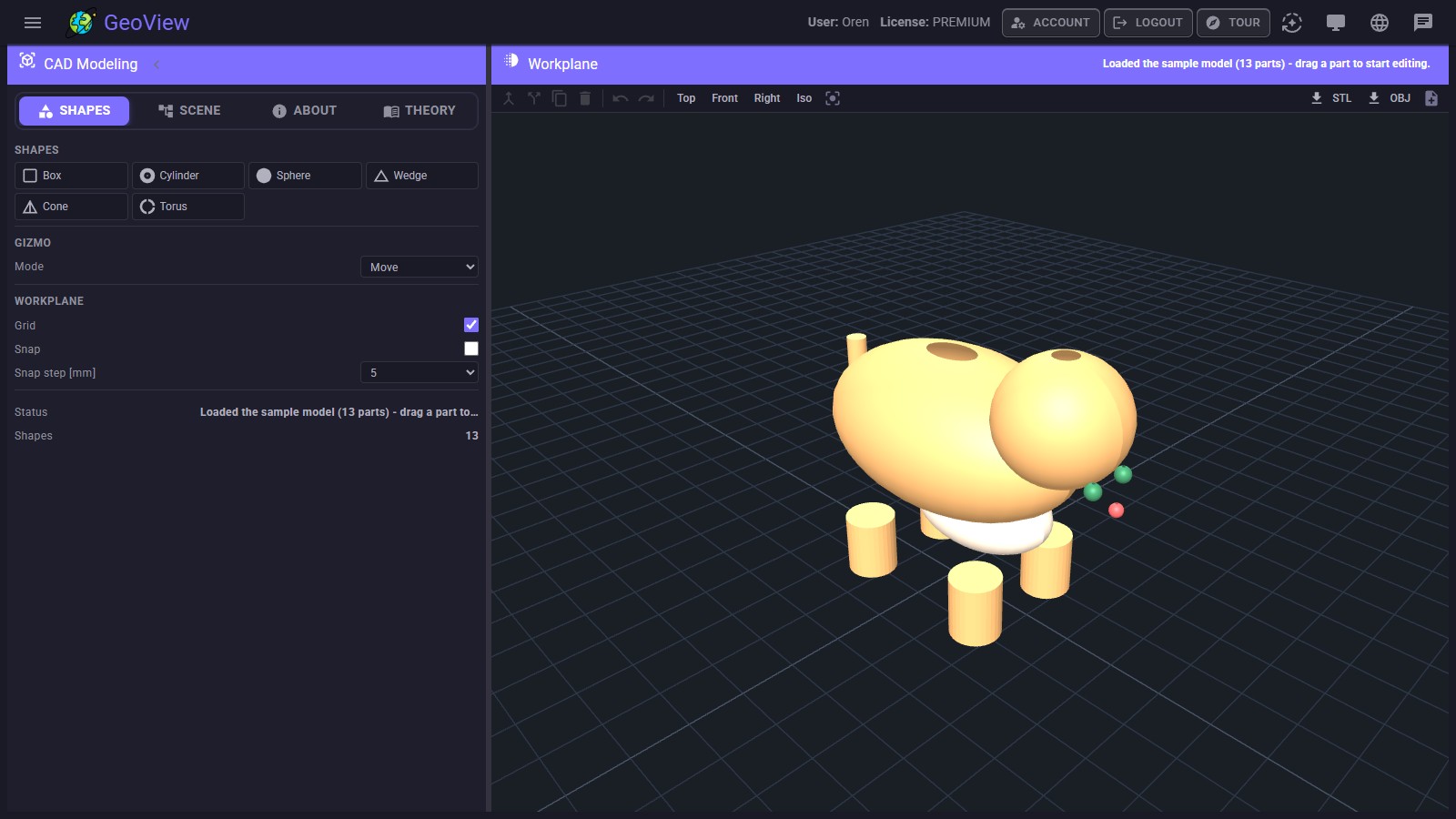The width and height of the screenshot is (1456, 819).
Task: Open the chat feedback icon
Action: click(x=1423, y=23)
